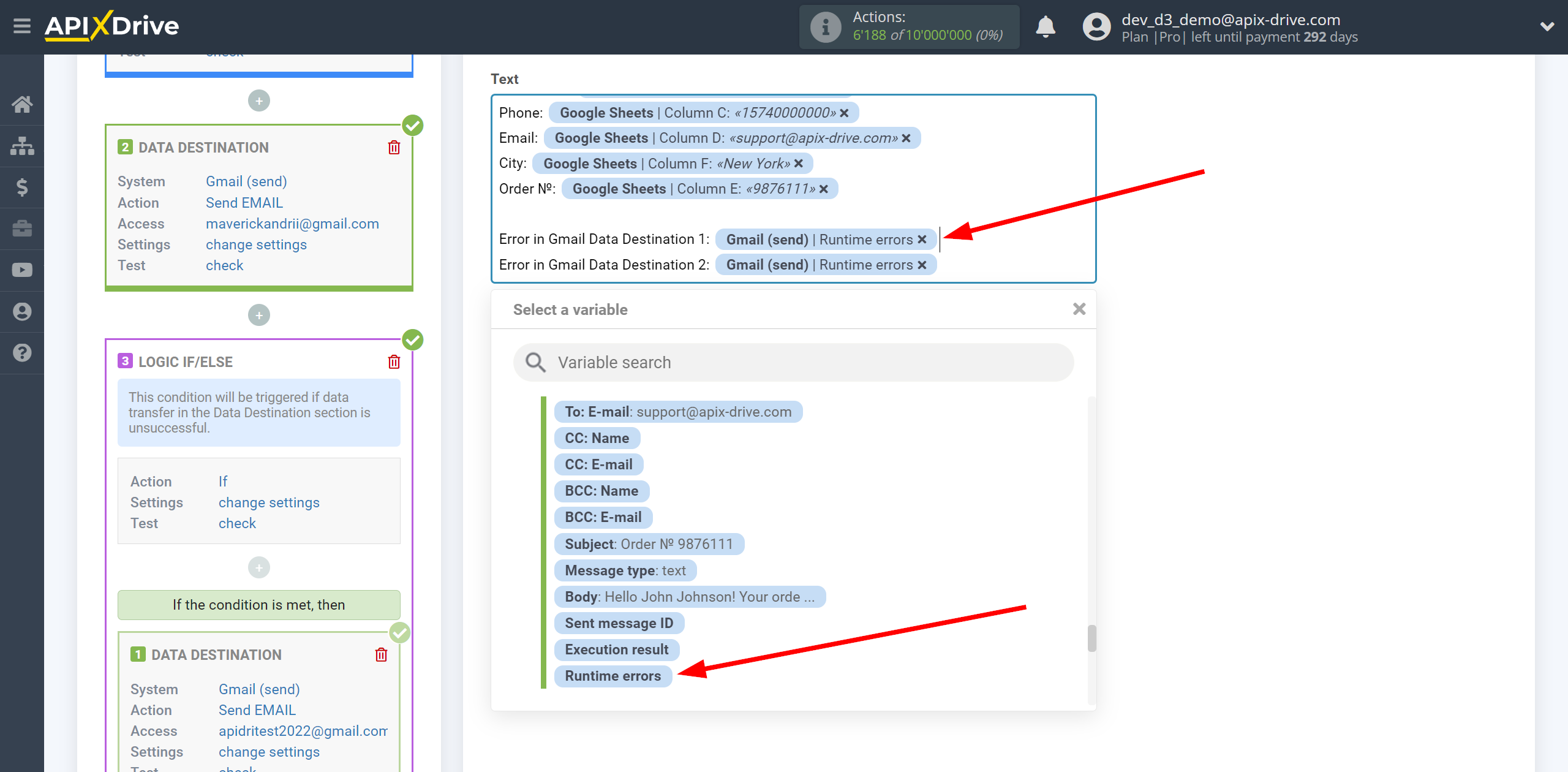Open the hamburger menu
The height and width of the screenshot is (772, 1568).
coord(22,26)
